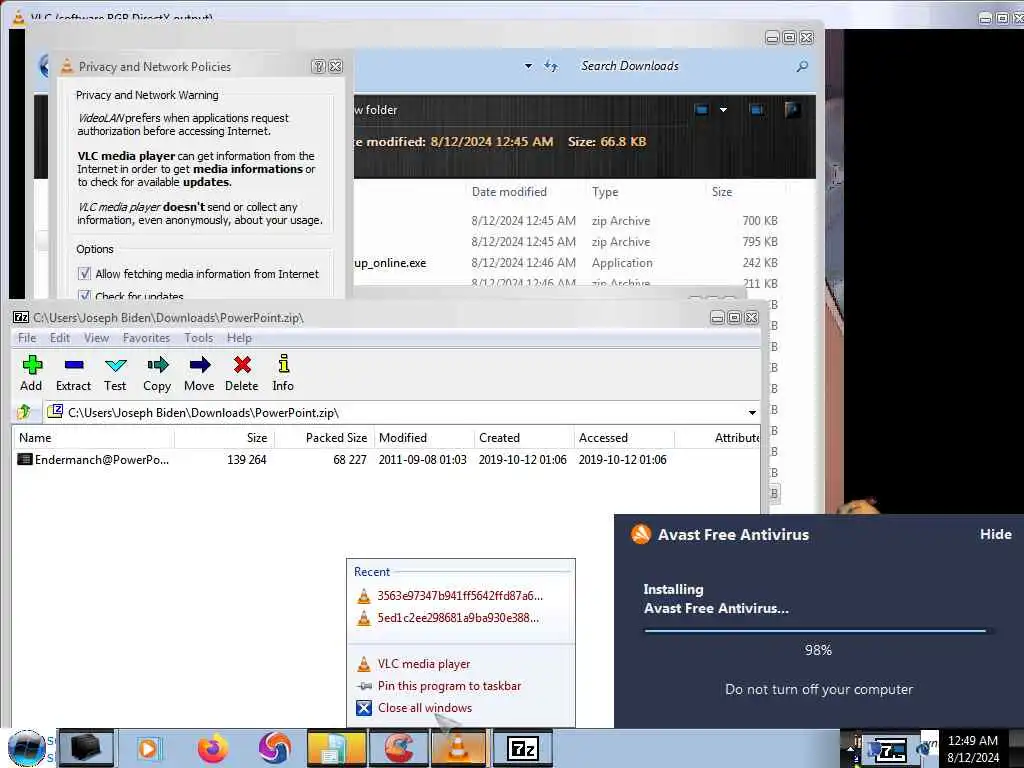Open the File Explorer taskbar button

click(337, 748)
